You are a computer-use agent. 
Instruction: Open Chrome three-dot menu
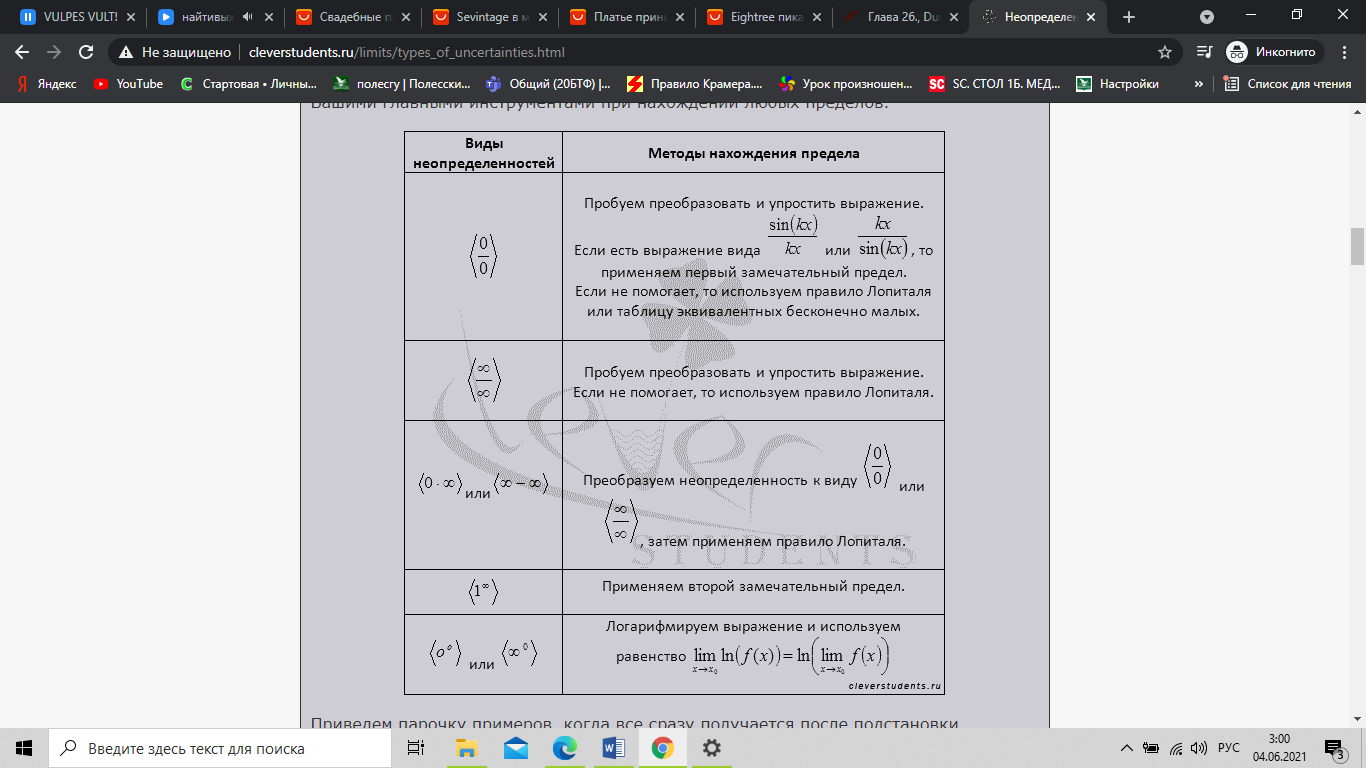[1344, 52]
